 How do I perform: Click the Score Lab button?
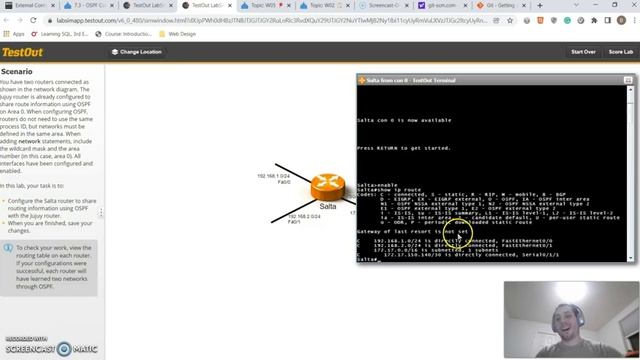[x=620, y=52]
